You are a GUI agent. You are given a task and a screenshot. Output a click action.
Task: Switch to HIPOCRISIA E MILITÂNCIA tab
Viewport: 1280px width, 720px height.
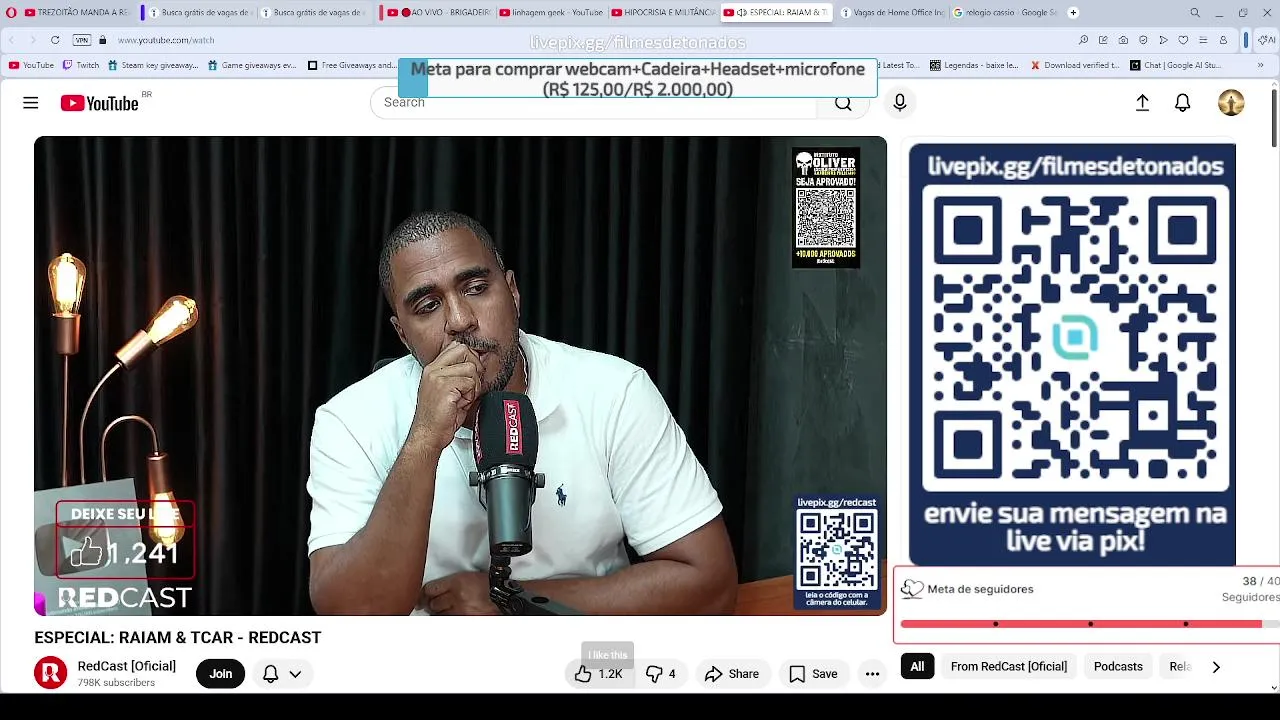(663, 13)
